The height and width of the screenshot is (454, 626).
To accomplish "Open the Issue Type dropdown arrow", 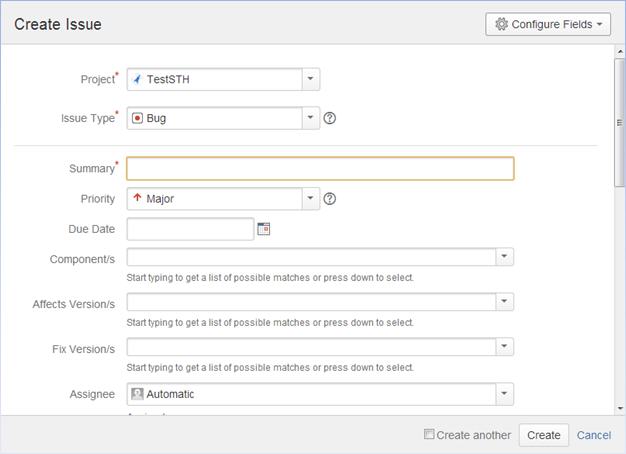I will 310,118.
